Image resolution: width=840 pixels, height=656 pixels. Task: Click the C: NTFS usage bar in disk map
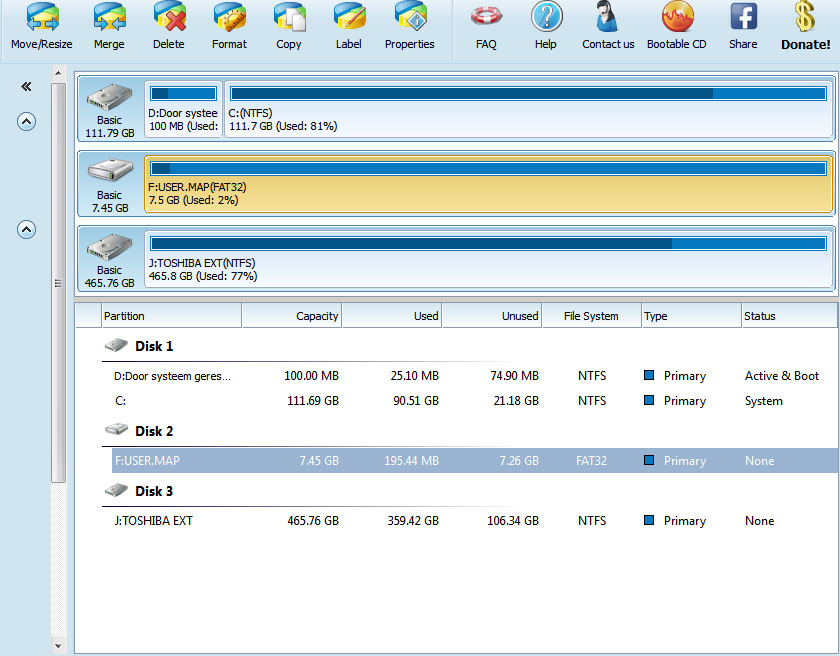click(528, 94)
